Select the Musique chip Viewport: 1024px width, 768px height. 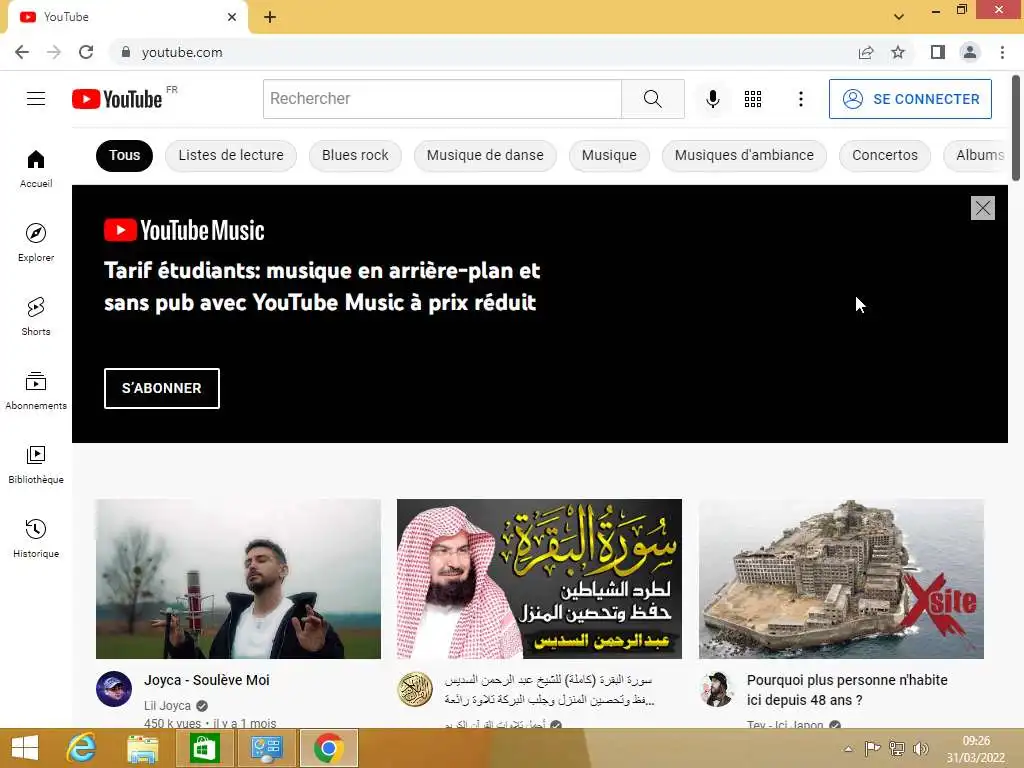click(609, 155)
